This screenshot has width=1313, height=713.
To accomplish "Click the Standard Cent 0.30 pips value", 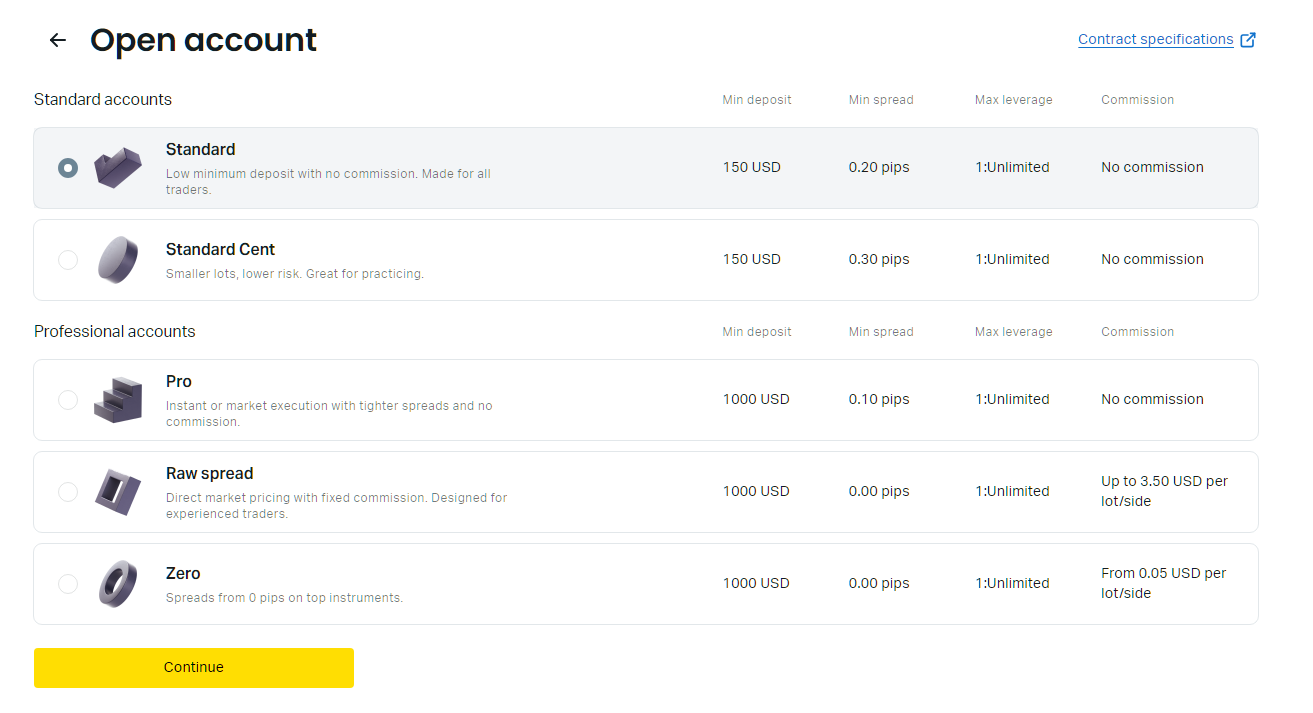I will tap(879, 259).
